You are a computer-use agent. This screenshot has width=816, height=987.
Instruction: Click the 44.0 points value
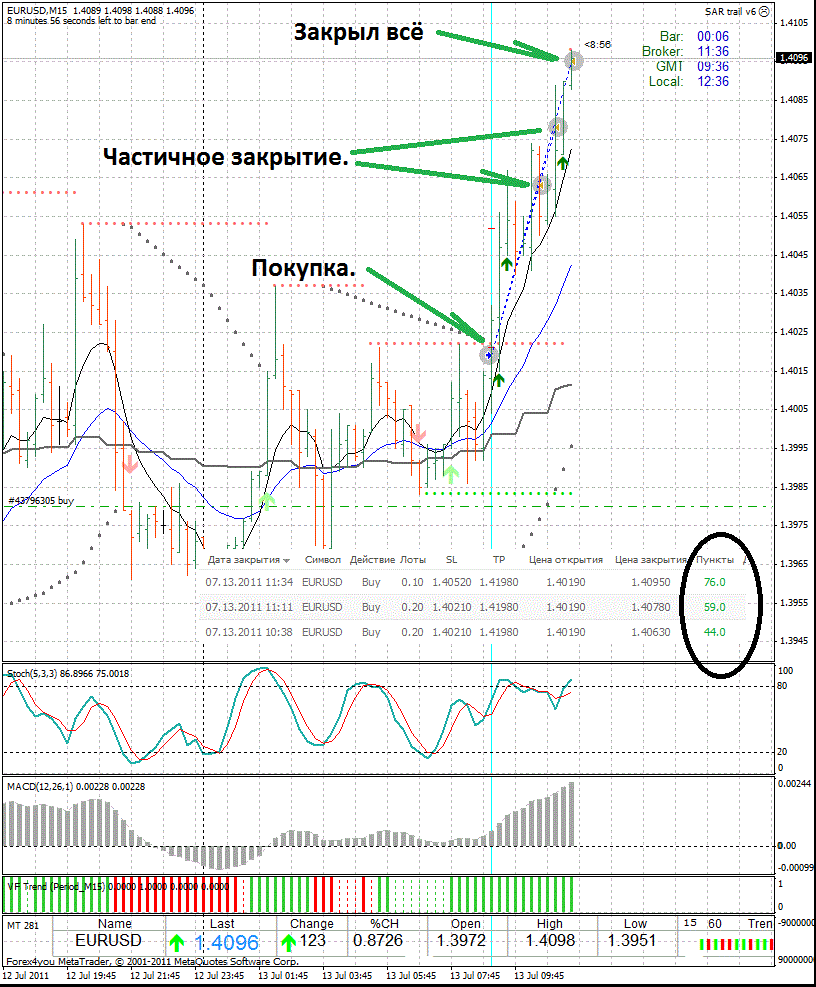715,632
